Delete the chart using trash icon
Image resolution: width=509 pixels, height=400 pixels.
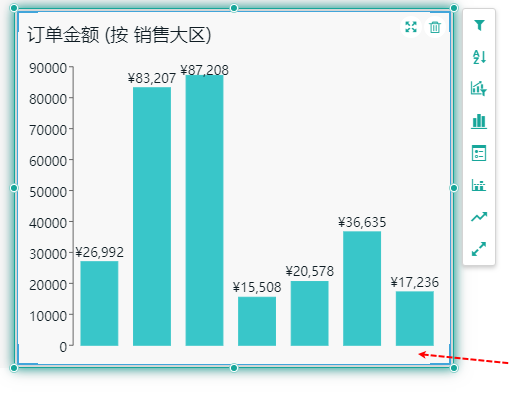435,27
